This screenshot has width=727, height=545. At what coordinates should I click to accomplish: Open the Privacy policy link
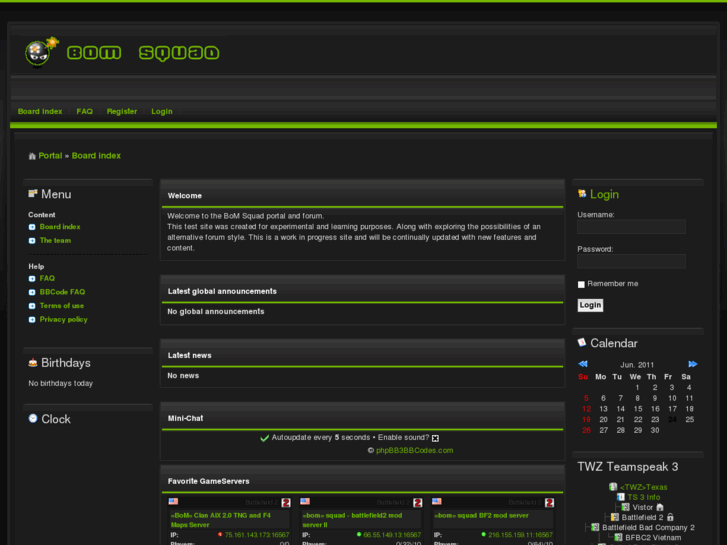63,319
